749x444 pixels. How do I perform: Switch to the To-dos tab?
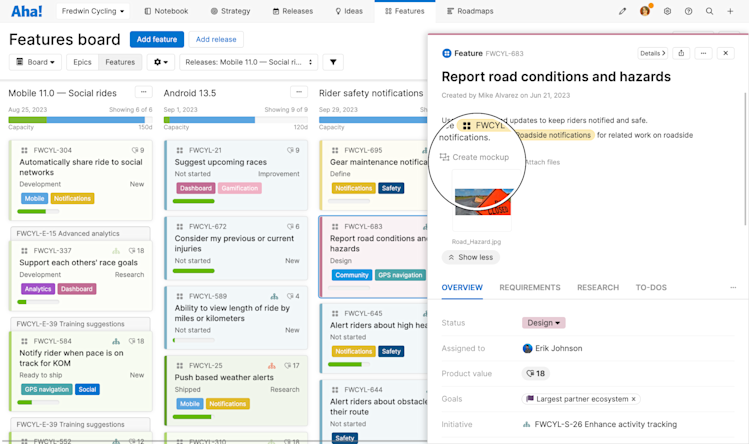pos(651,287)
